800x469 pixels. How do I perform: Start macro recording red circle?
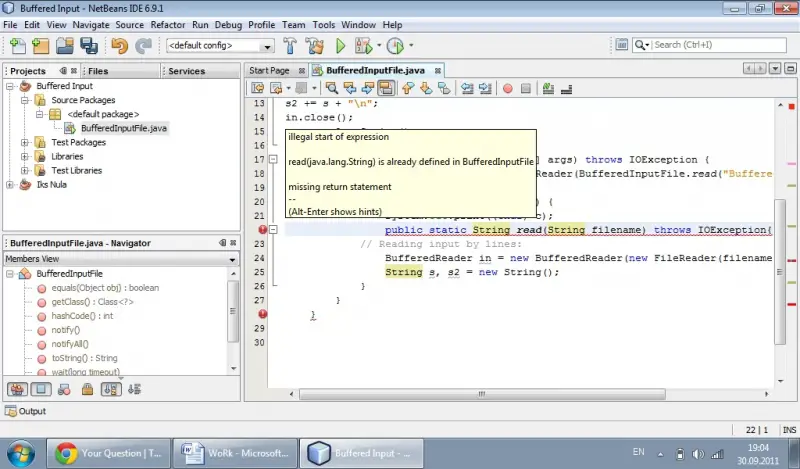pyautogui.click(x=508, y=89)
